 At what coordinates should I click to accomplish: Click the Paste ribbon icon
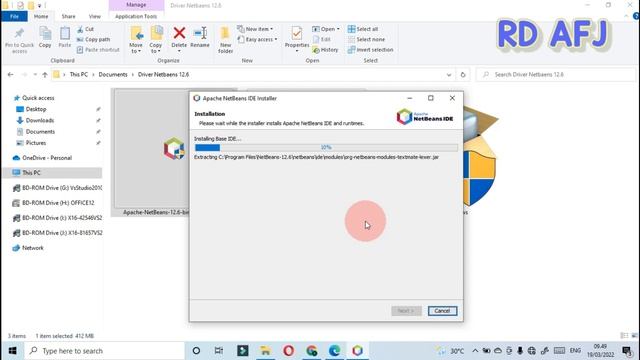tap(64, 38)
